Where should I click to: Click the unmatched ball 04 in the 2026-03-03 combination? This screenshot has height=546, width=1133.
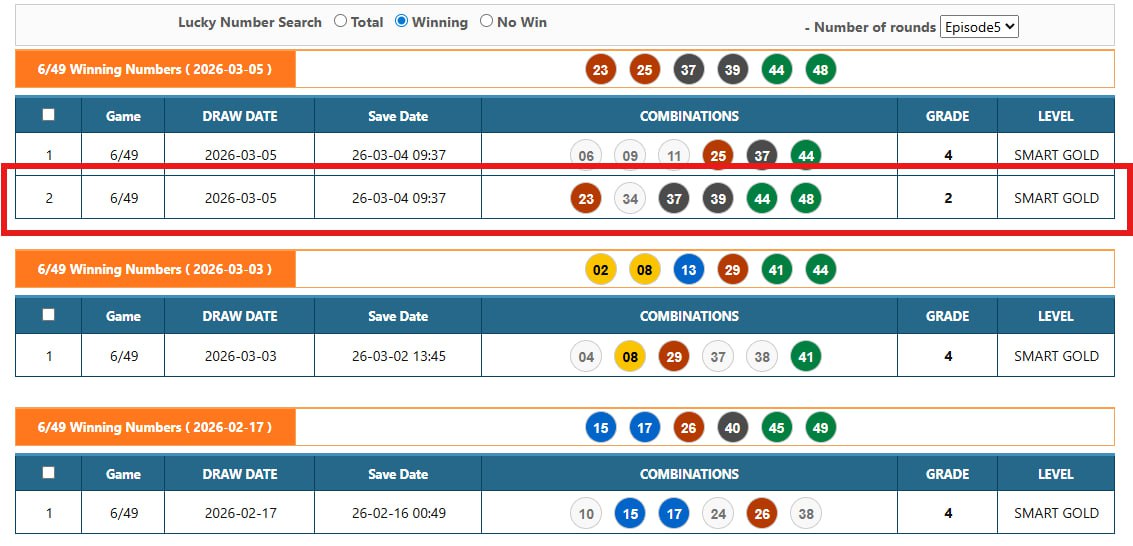586,356
